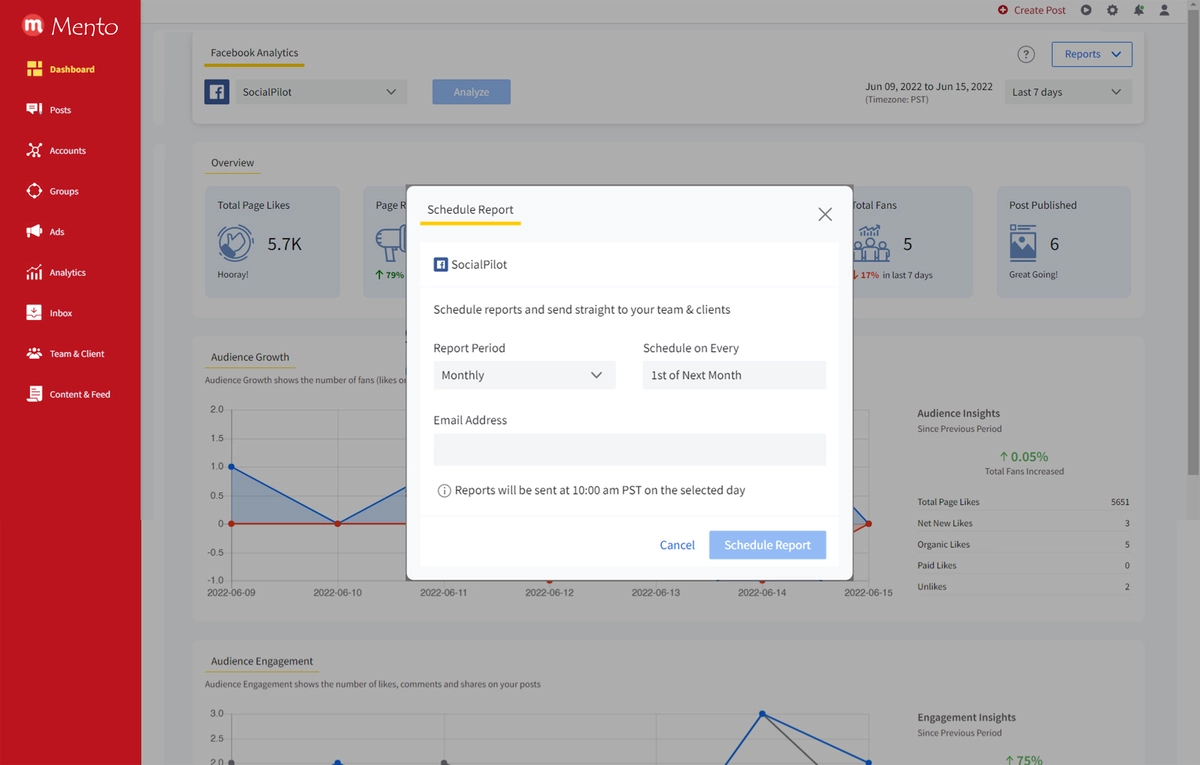Open settings with the gear icon

point(1113,10)
